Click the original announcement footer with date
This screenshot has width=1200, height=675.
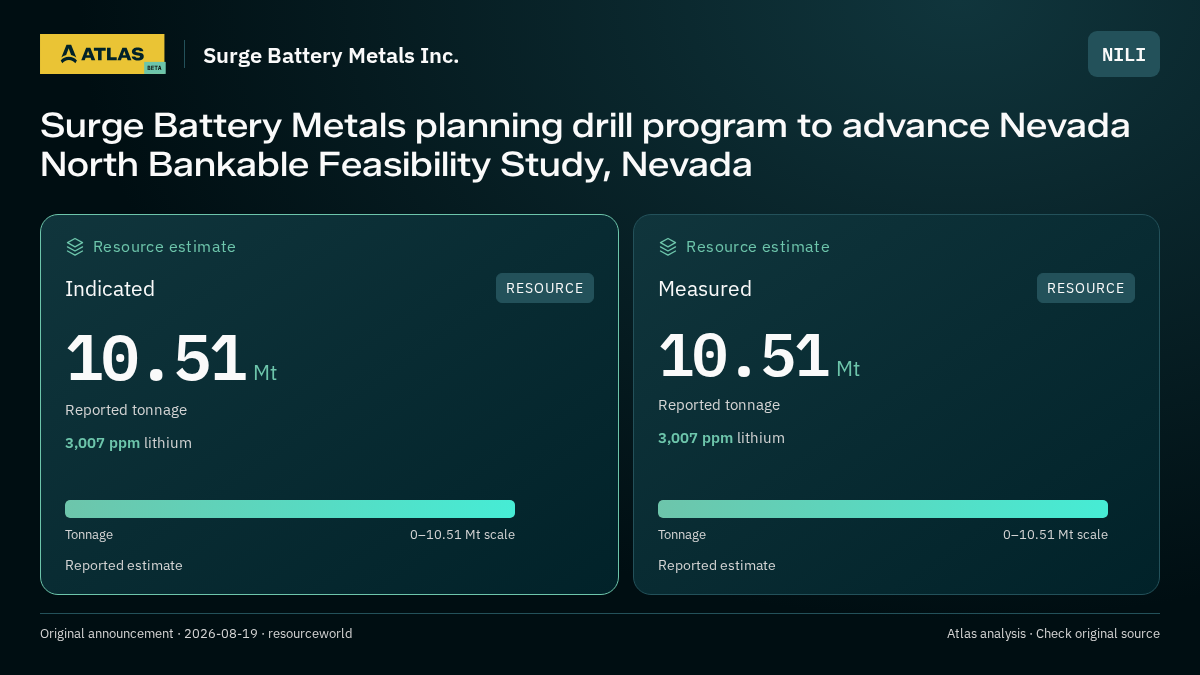(x=196, y=634)
